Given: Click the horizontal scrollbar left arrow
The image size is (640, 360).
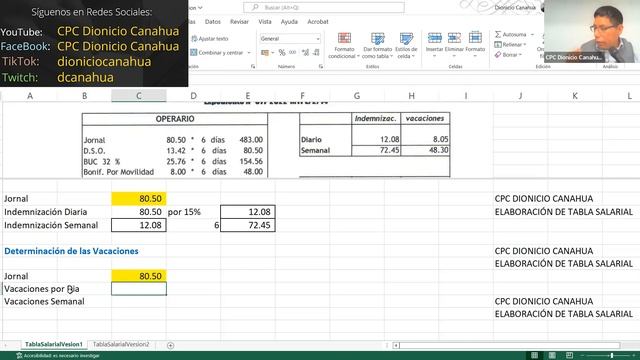Looking at the screenshot, I should 396,346.
